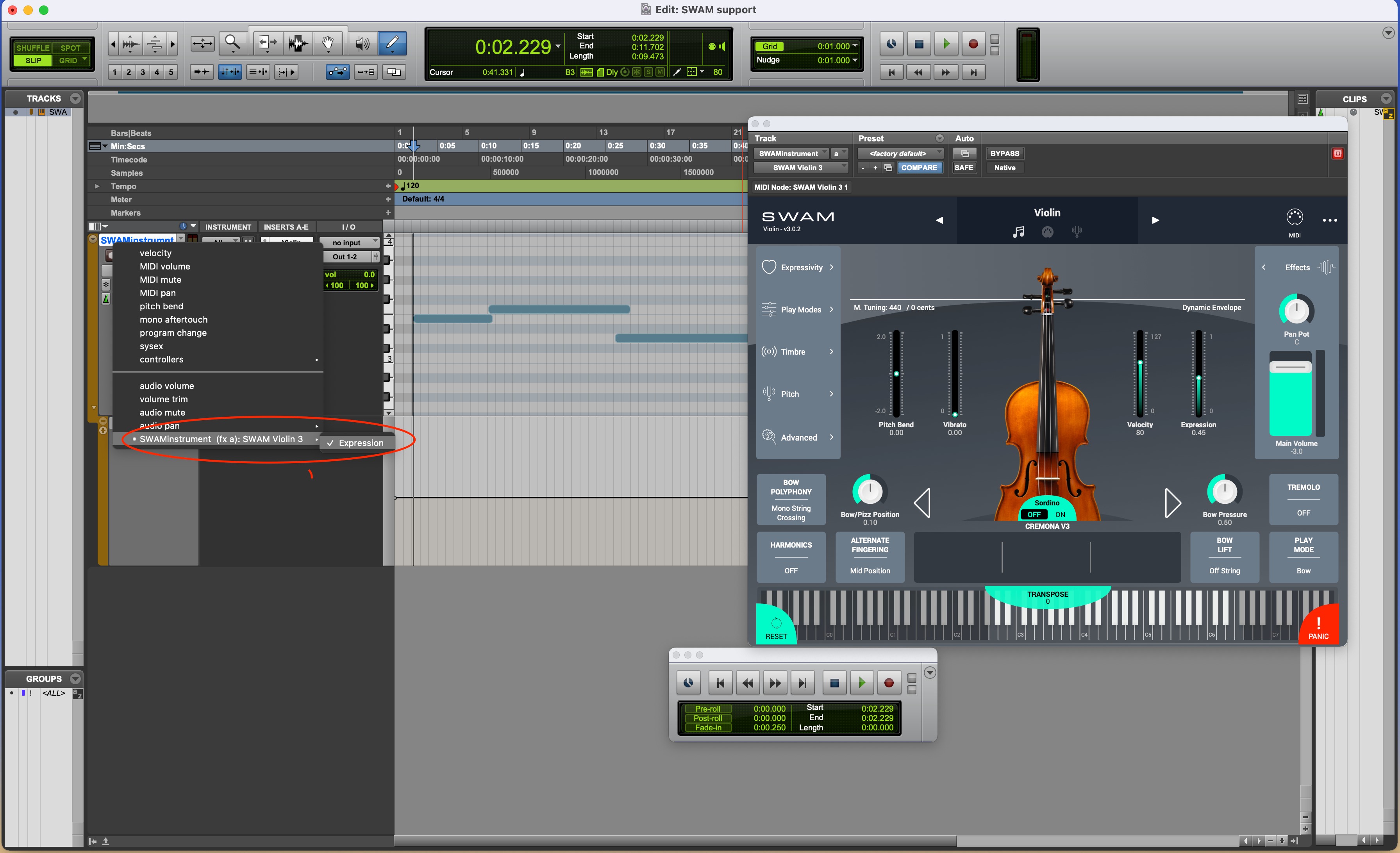Switch Sordino to ON
Viewport: 1400px width, 853px height.
pos(1060,514)
